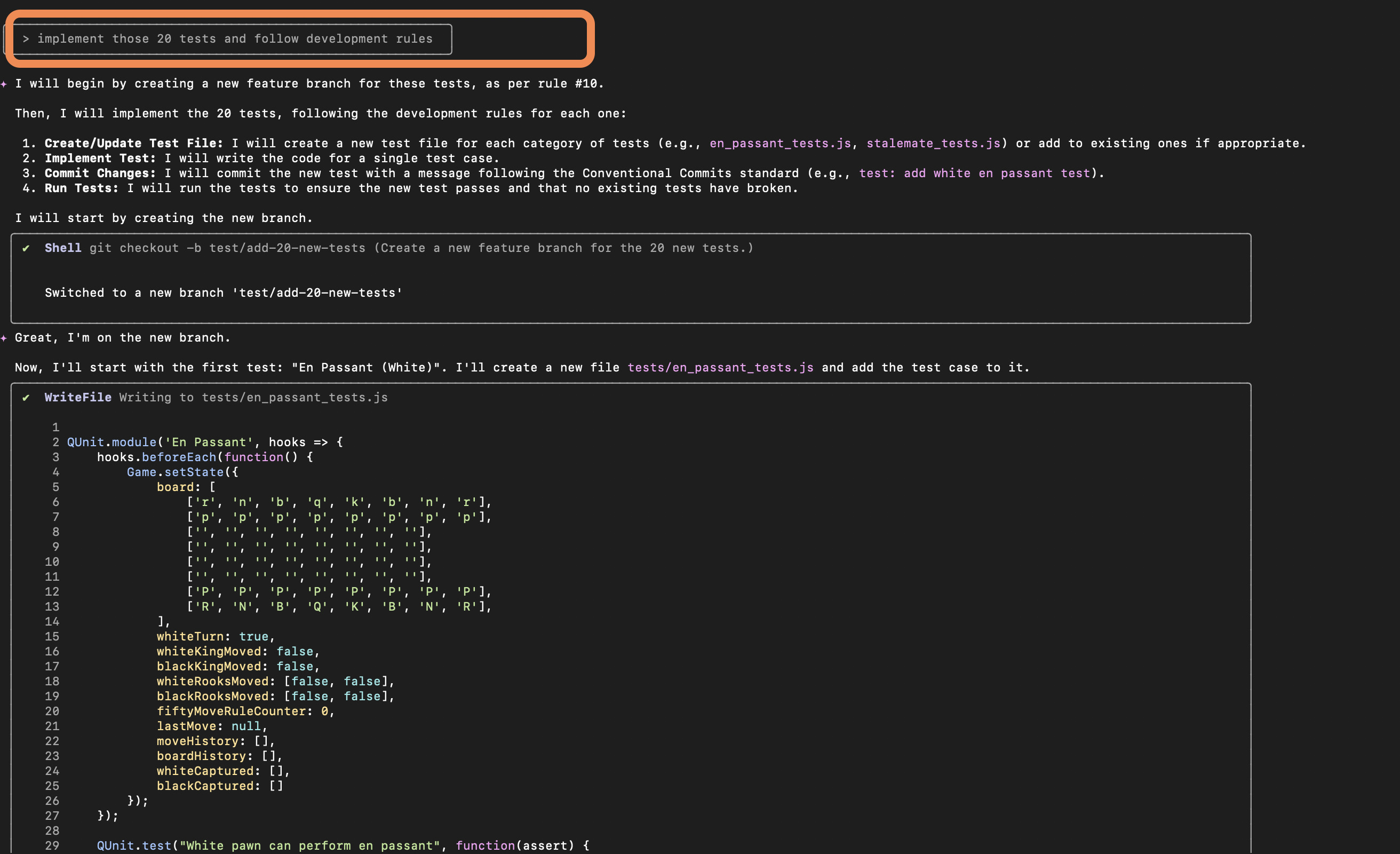1400x854 pixels.
Task: Click the sparkle icon before 'I will begin'
Action: (x=4, y=84)
